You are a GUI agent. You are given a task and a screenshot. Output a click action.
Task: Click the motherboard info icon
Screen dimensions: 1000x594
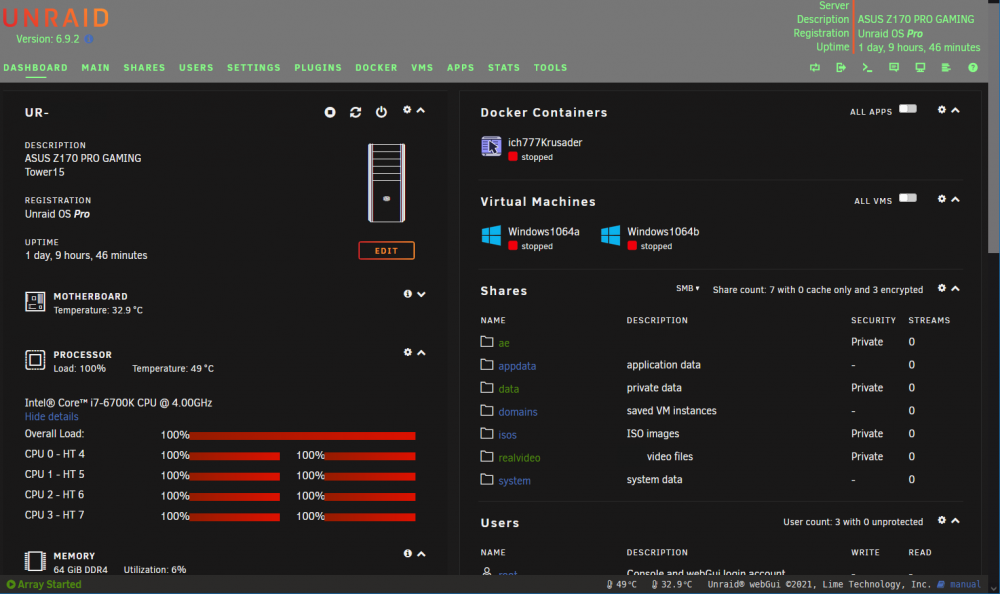point(408,293)
